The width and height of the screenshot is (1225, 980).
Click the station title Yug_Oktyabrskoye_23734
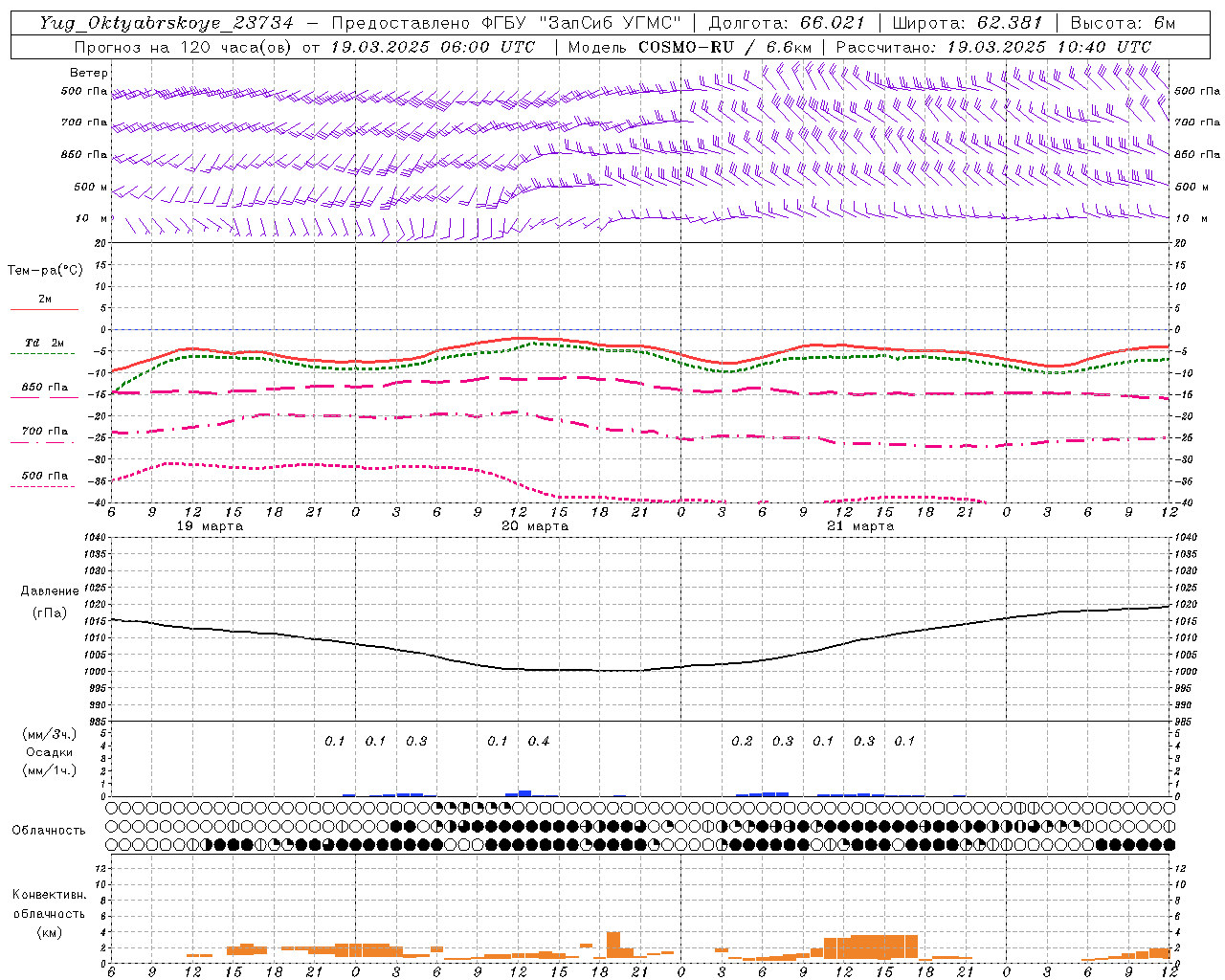[x=167, y=23]
